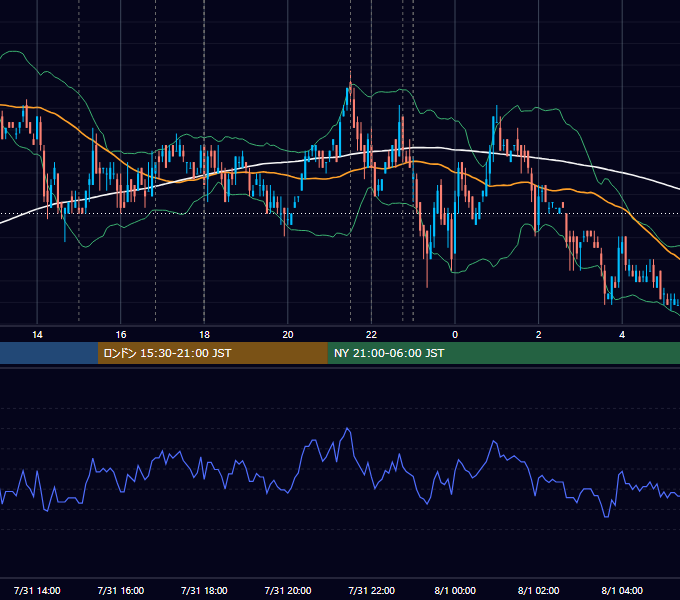The width and height of the screenshot is (680, 600).
Task: Click hour label 16 on price chart axis
Action: pos(121,335)
